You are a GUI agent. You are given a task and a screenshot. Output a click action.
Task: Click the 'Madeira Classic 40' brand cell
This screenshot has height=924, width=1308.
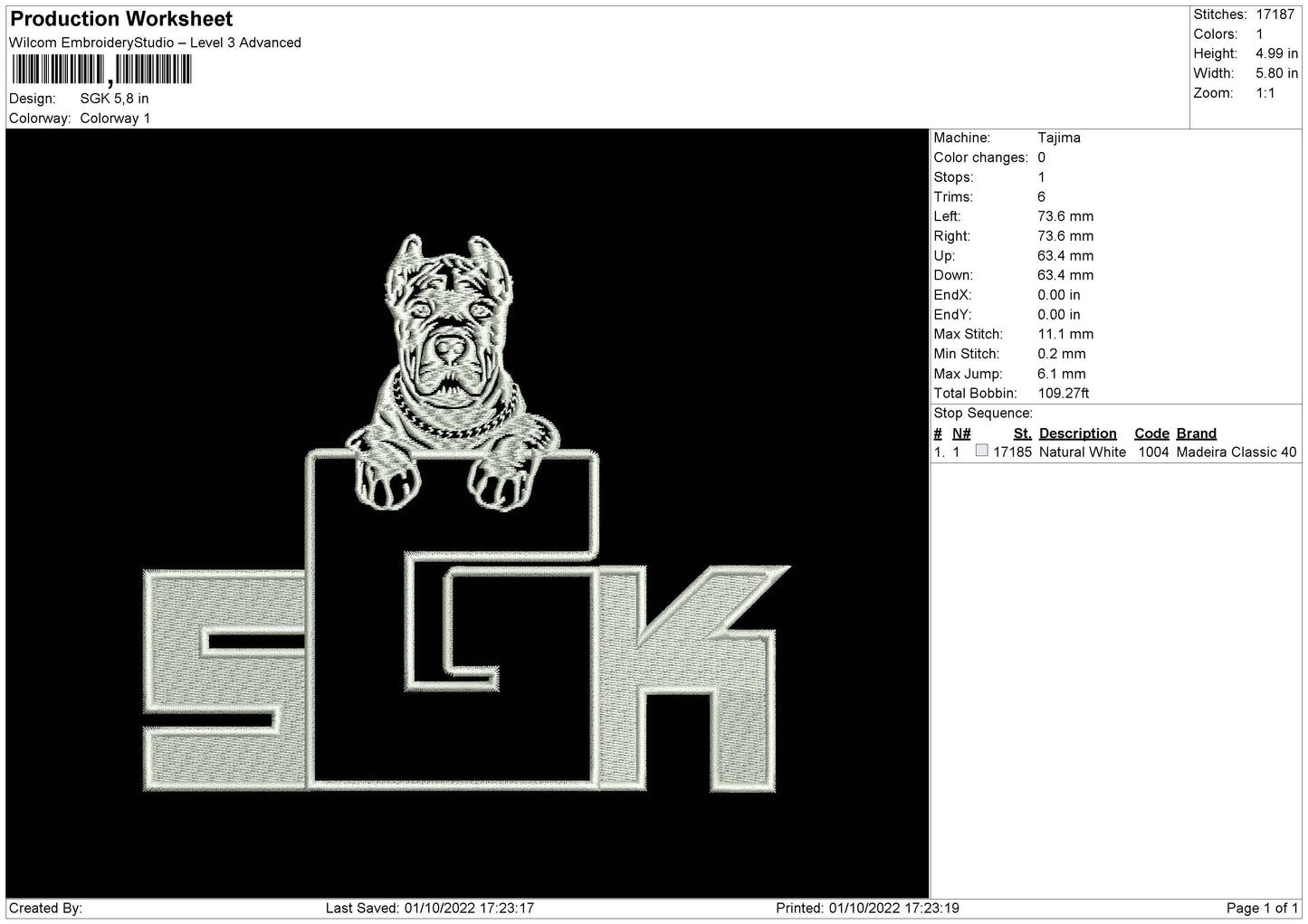(x=1236, y=452)
